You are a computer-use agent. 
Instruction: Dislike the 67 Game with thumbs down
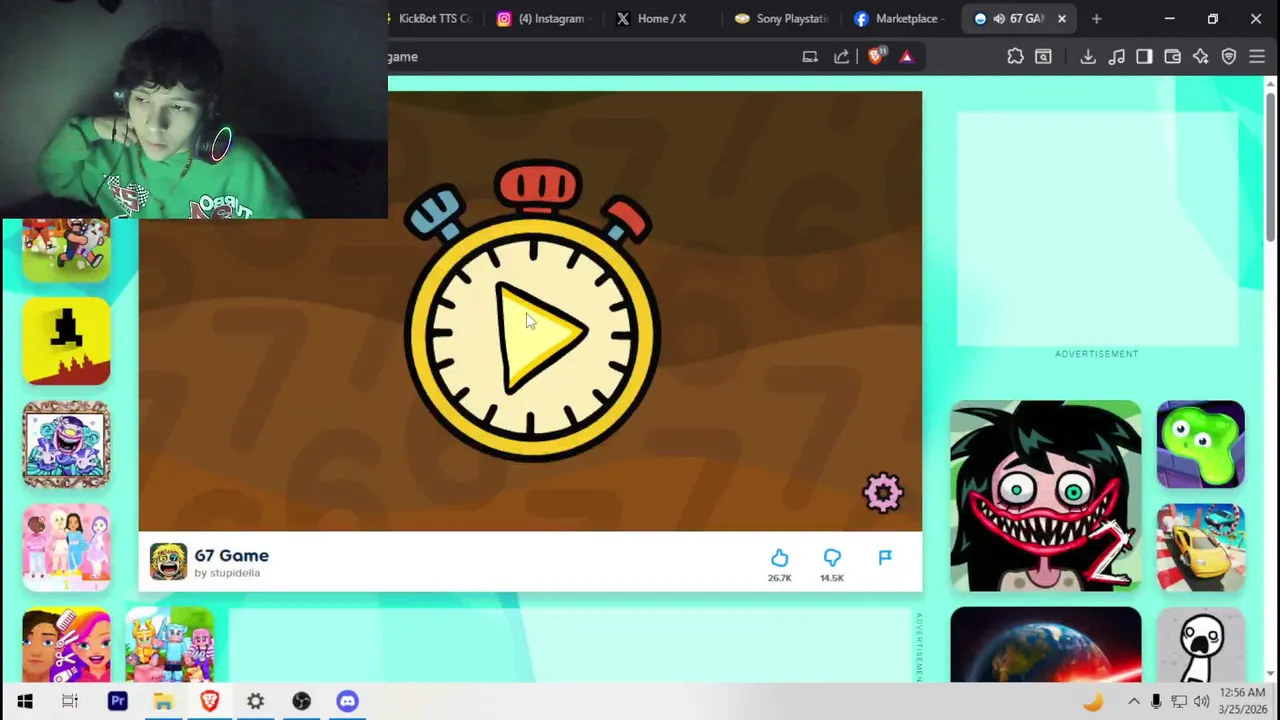pyautogui.click(x=832, y=558)
